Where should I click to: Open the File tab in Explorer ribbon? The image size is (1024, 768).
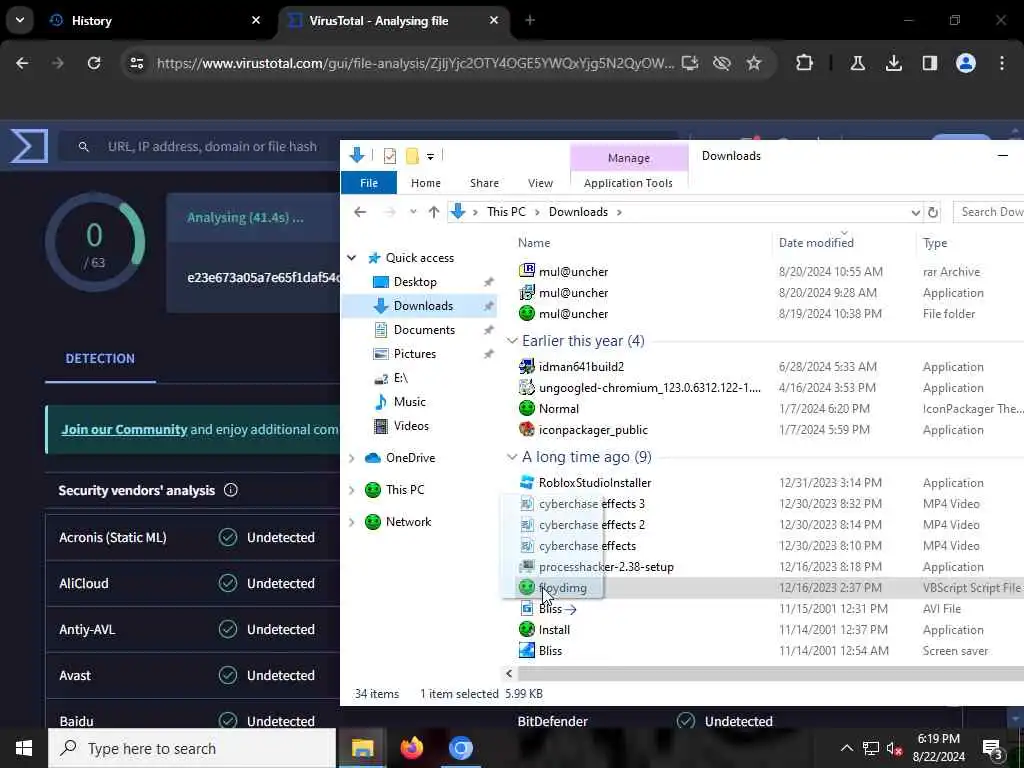point(369,183)
